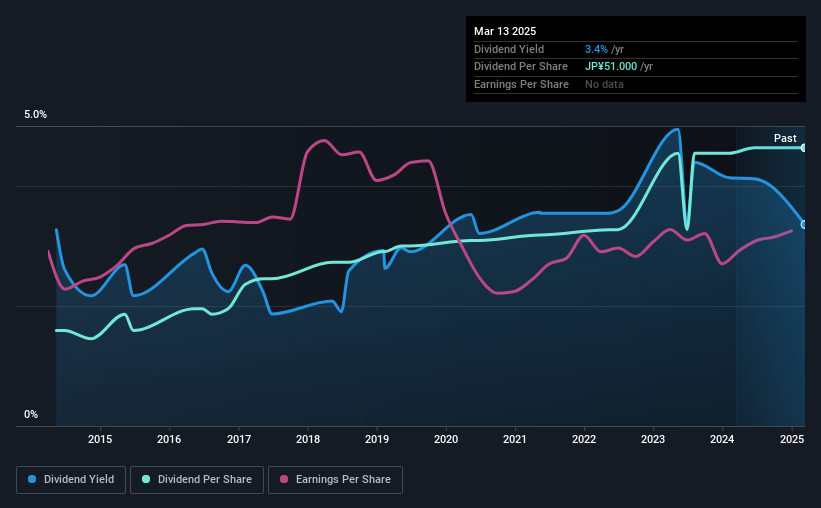Screen dimensions: 821x508
Task: Select the 2025 x-axis label
Action: (792, 439)
